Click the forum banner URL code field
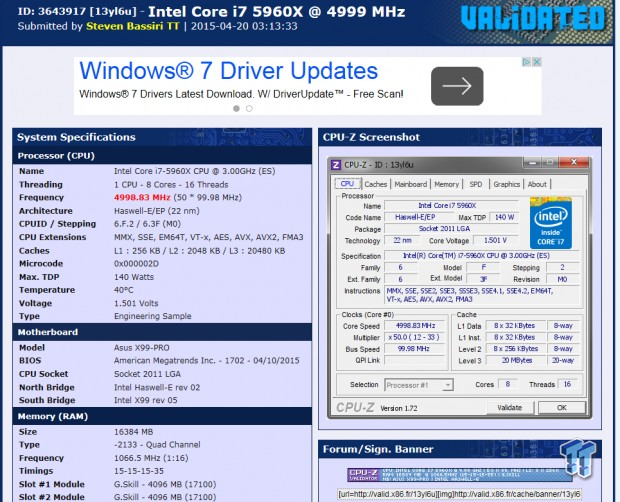The height and width of the screenshot is (502, 620). tap(459, 494)
